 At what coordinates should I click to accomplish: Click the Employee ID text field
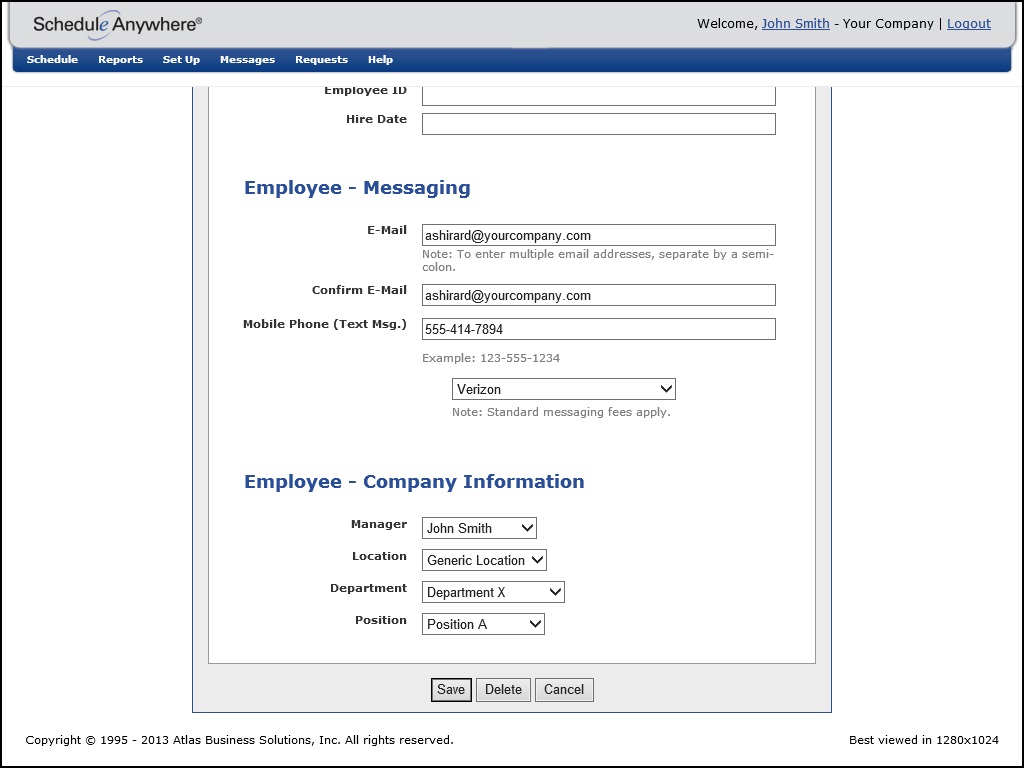point(598,95)
